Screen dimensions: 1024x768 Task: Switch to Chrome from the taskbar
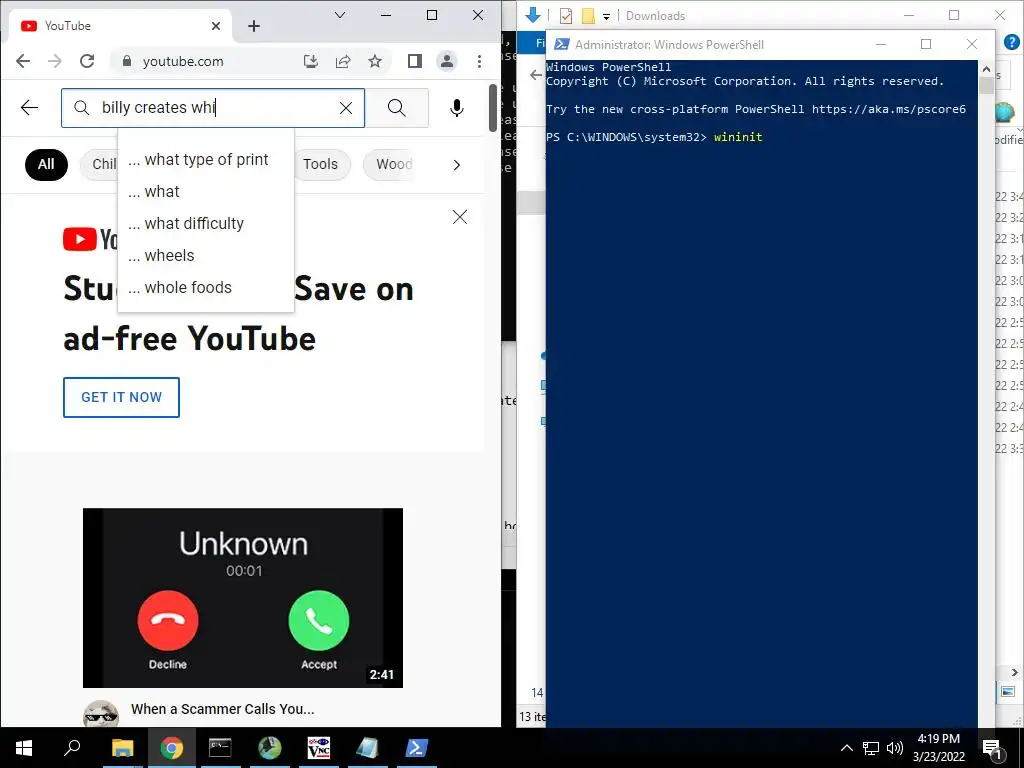[x=171, y=748]
